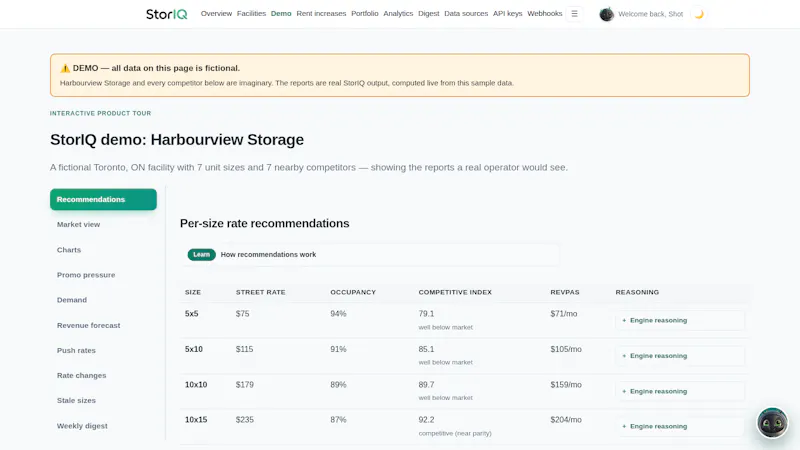The height and width of the screenshot is (450, 800).
Task: Click the 10x15 size cell
Action: pyautogui.click(x=196, y=420)
